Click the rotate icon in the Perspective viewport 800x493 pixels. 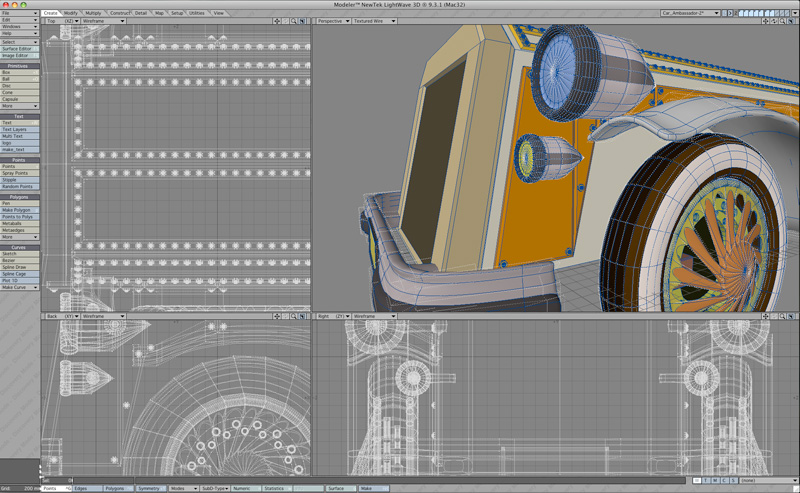[x=776, y=20]
